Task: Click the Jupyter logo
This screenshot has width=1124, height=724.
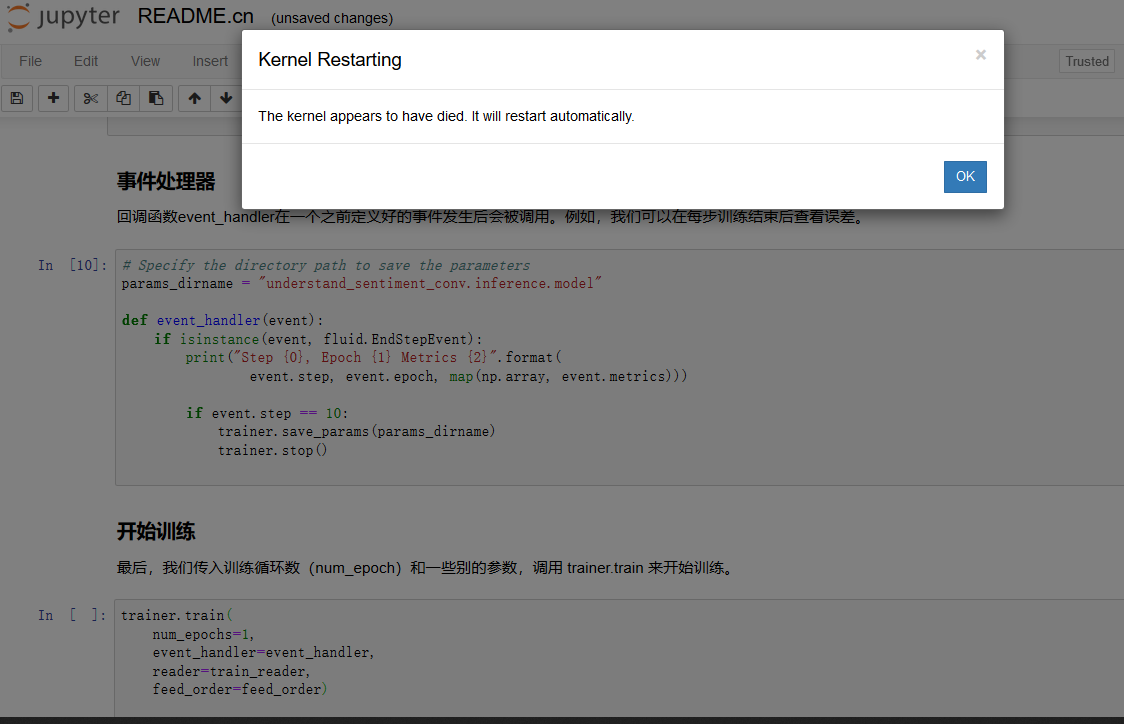Action: (63, 16)
